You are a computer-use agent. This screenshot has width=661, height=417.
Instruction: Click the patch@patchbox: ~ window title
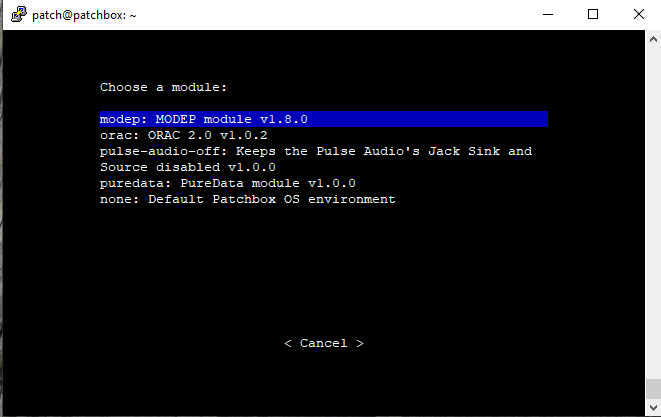click(x=84, y=16)
